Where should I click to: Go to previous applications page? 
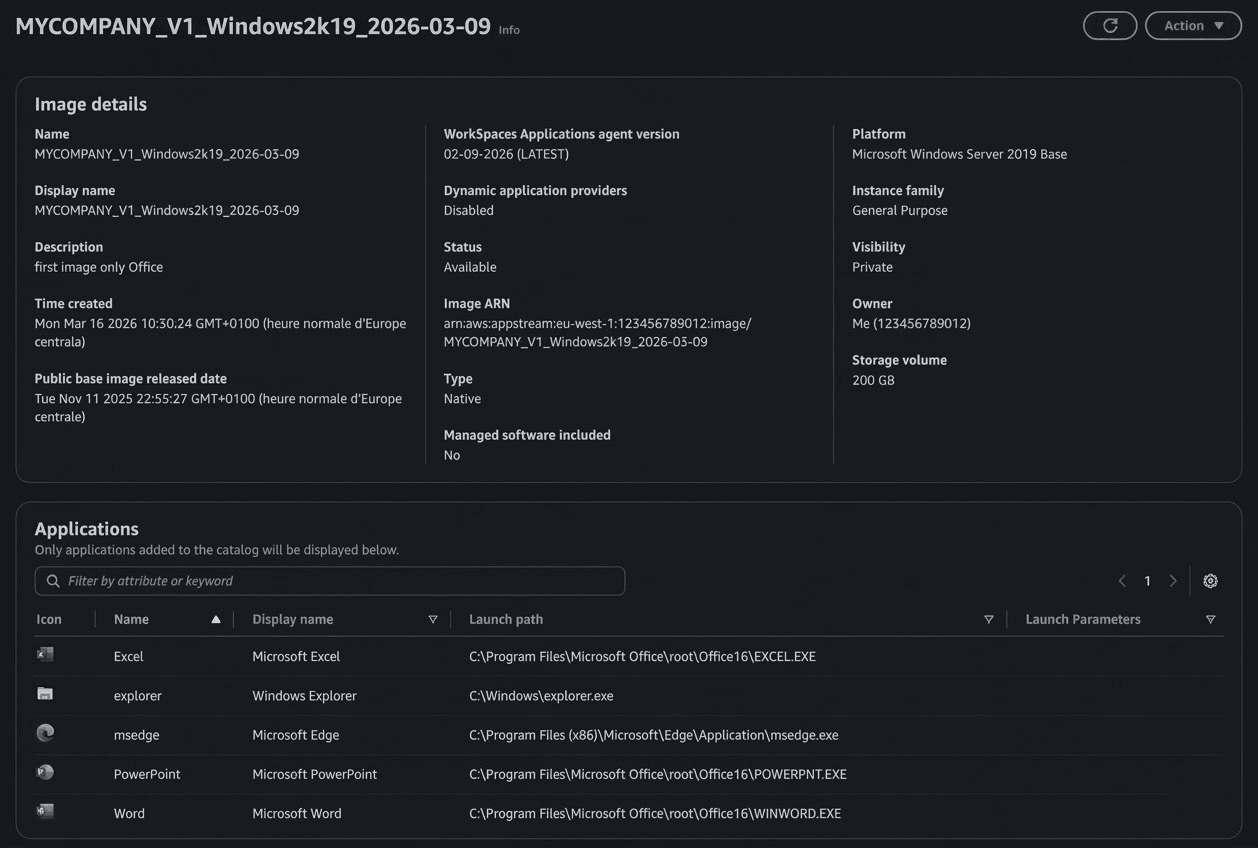tap(1122, 581)
